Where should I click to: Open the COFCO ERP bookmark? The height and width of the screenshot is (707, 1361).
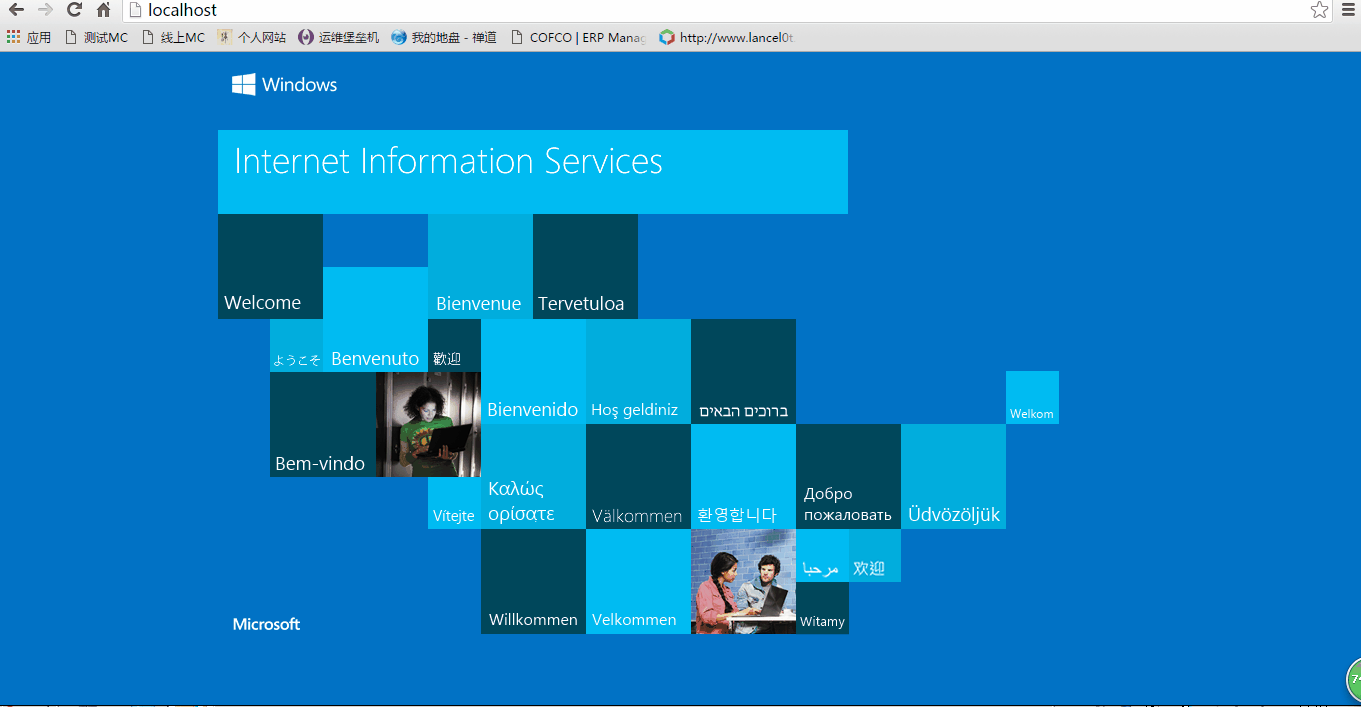click(x=578, y=37)
